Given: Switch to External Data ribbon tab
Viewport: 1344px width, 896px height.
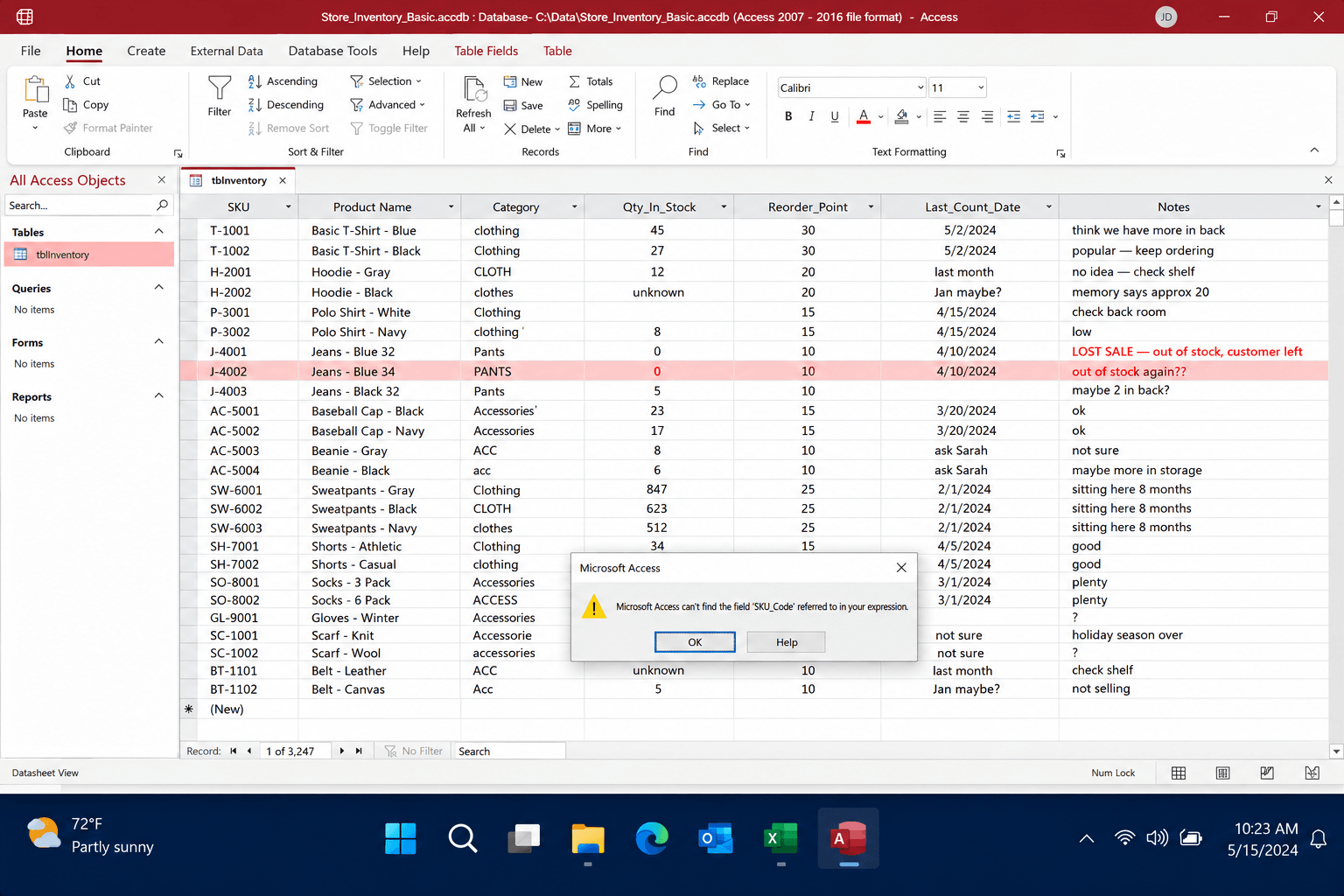Looking at the screenshot, I should click(227, 51).
